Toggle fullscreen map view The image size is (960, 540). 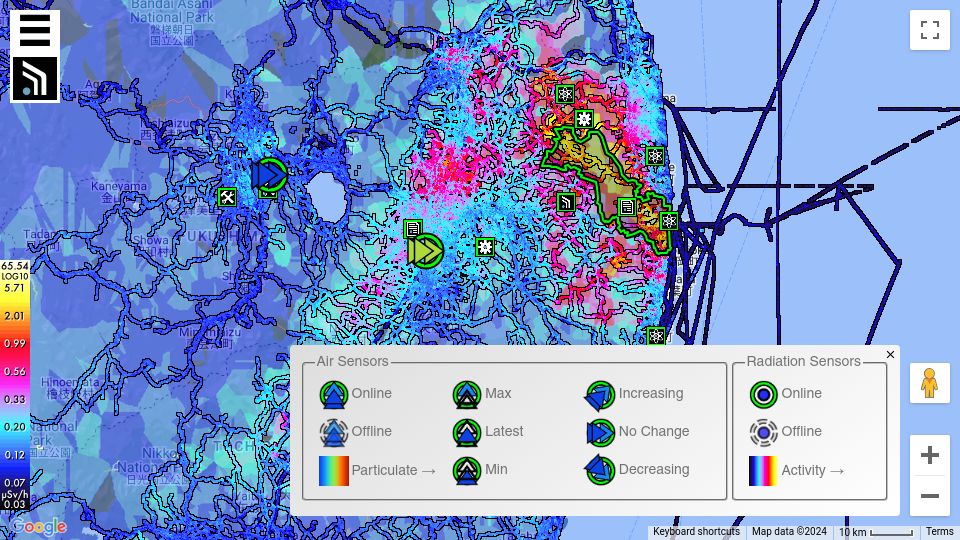coord(929,30)
